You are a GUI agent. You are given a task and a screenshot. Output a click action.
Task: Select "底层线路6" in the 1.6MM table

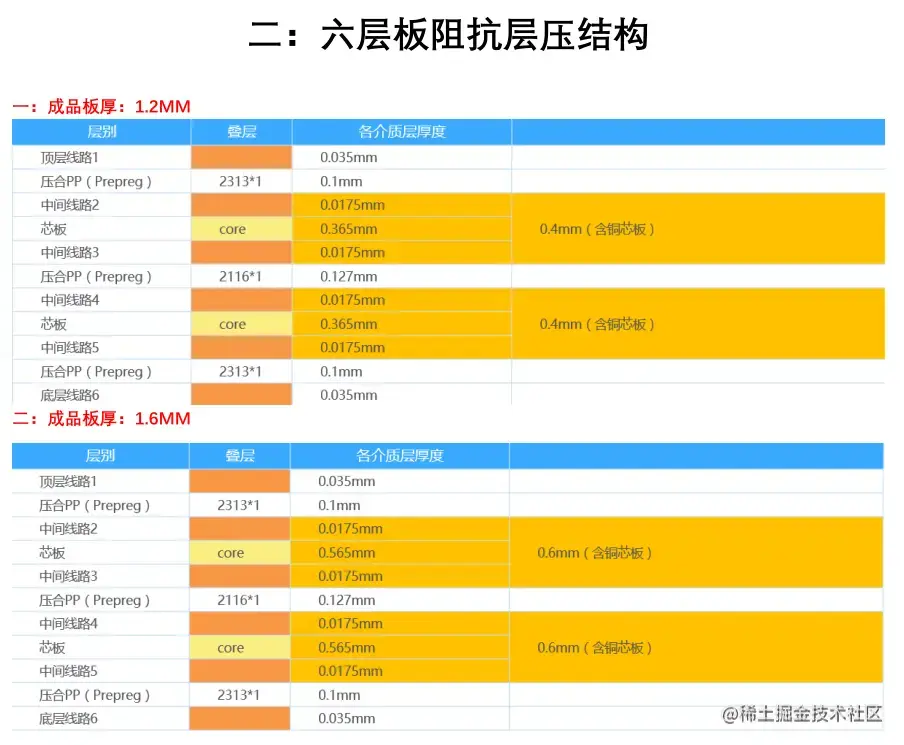click(67, 718)
